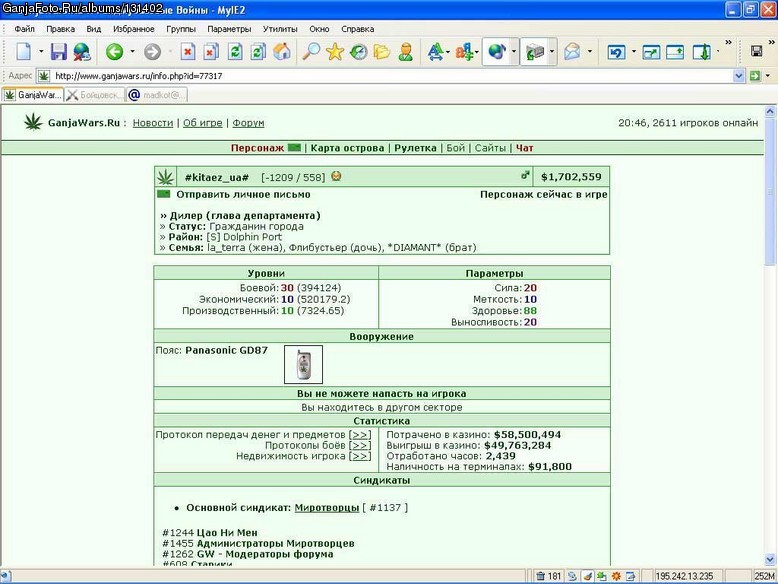The image size is (778, 584).
Task: Expand the address bar history dropdown
Action: tap(738, 76)
